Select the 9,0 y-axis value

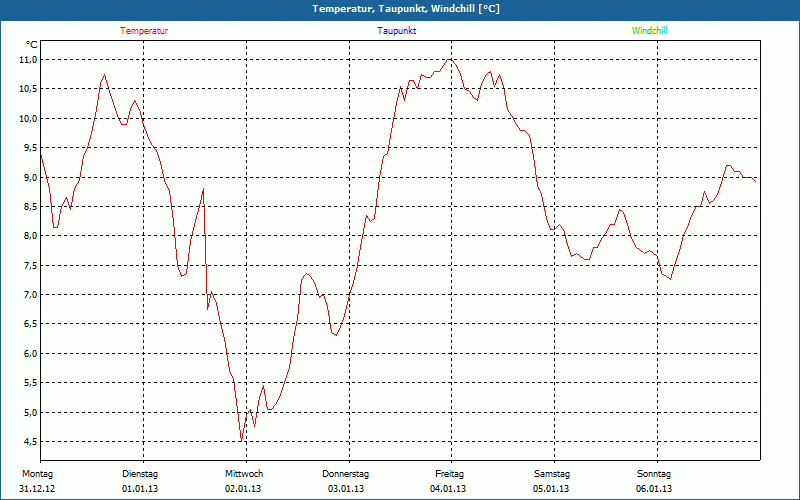tap(31, 178)
